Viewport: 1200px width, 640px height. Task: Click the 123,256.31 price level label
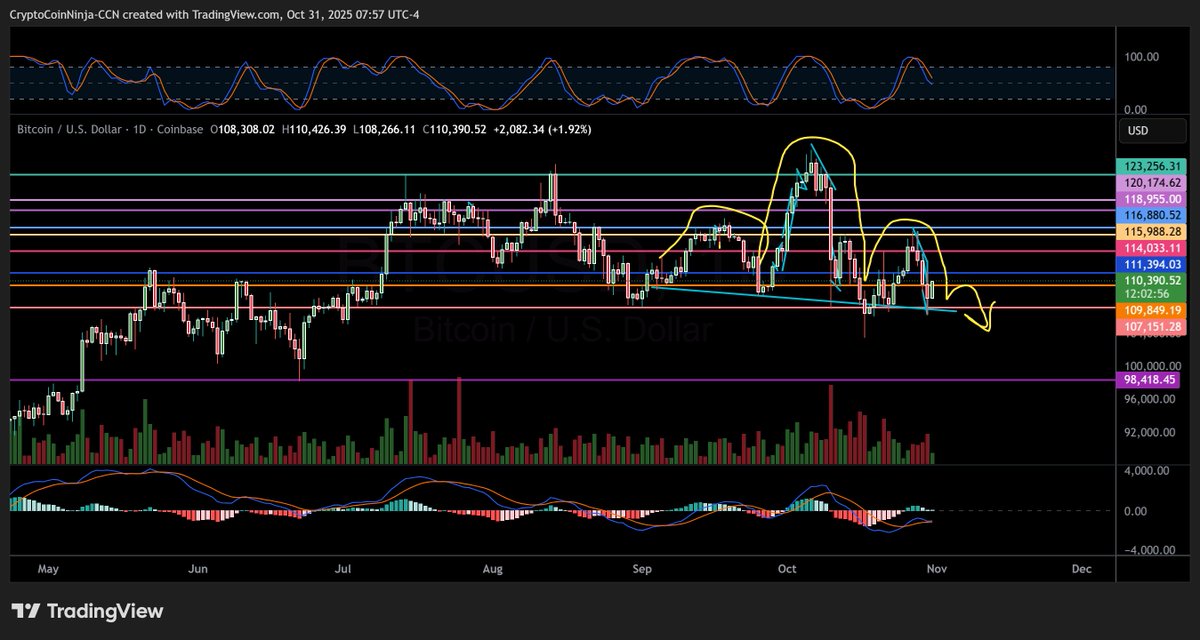1150,166
